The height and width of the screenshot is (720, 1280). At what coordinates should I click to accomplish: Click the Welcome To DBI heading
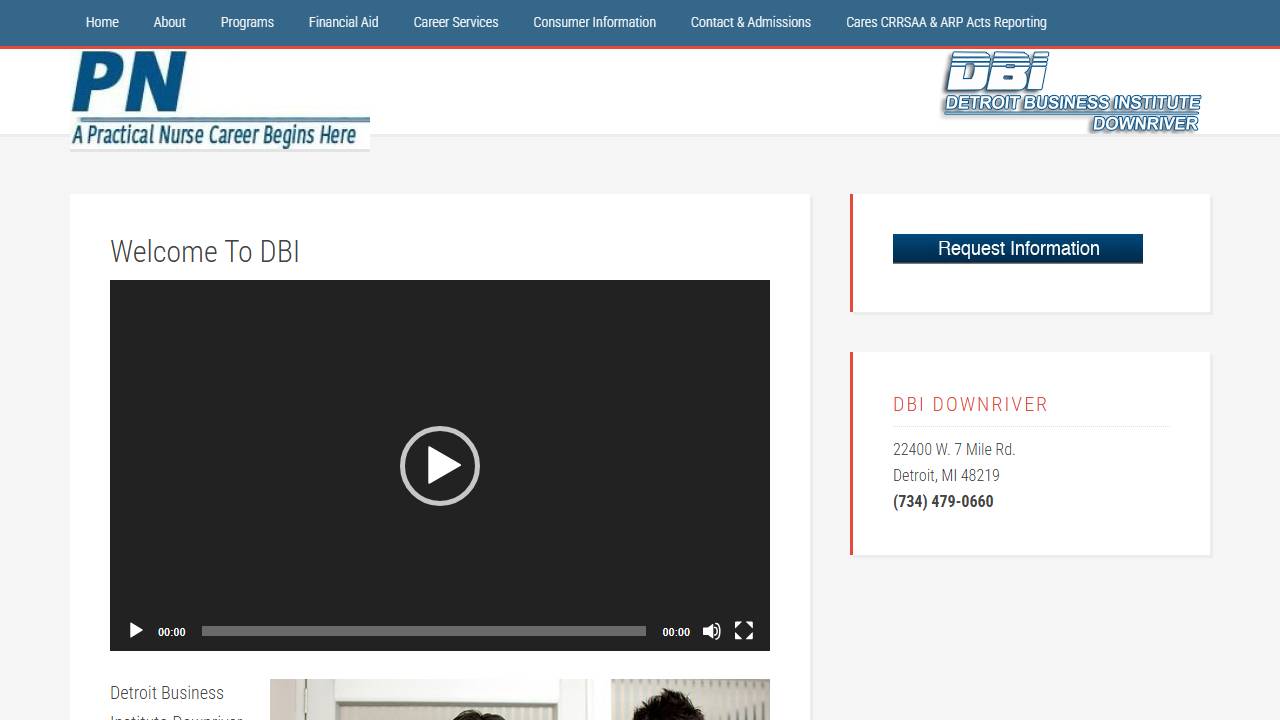click(205, 252)
